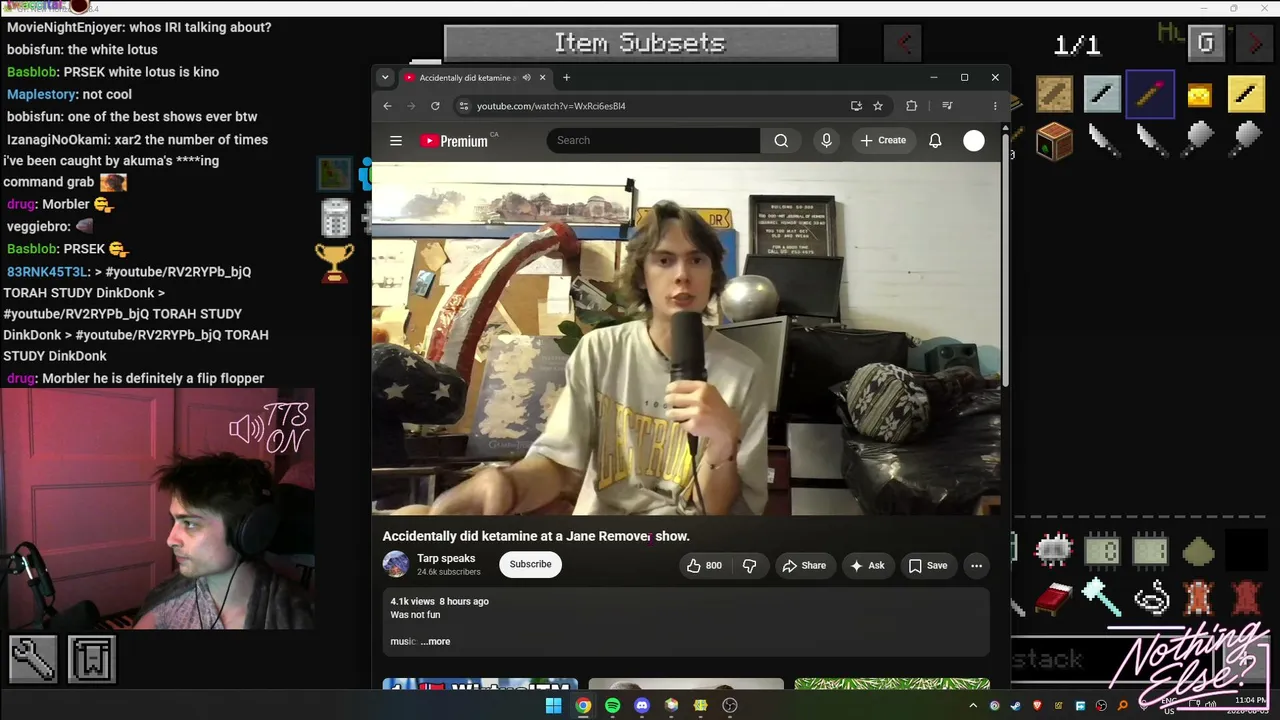
Task: Open a new Chrome tab
Action: click(x=566, y=78)
